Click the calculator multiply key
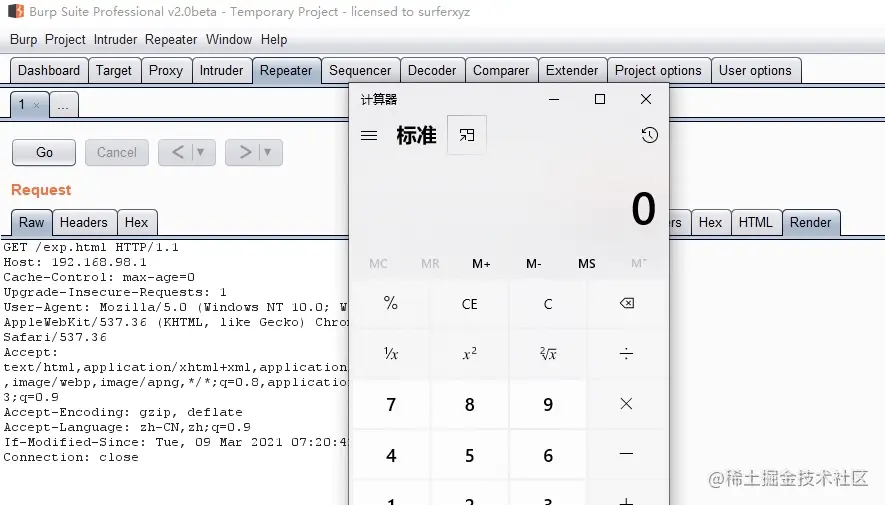This screenshot has height=505, width=885. 626,404
